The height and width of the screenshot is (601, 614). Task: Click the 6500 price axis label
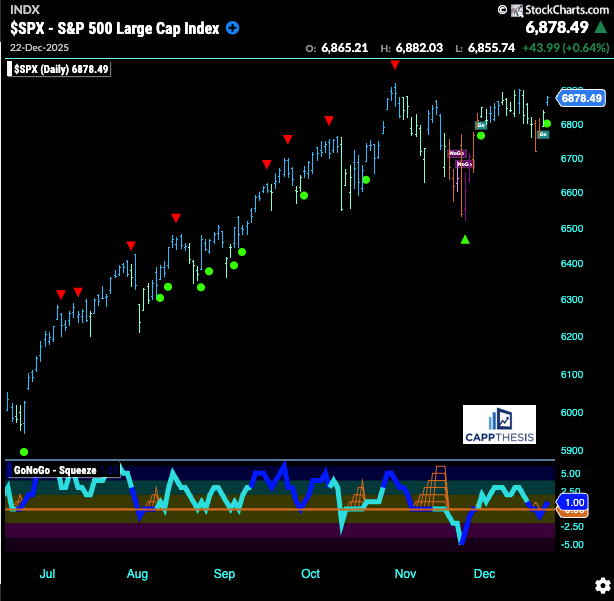tap(572, 228)
